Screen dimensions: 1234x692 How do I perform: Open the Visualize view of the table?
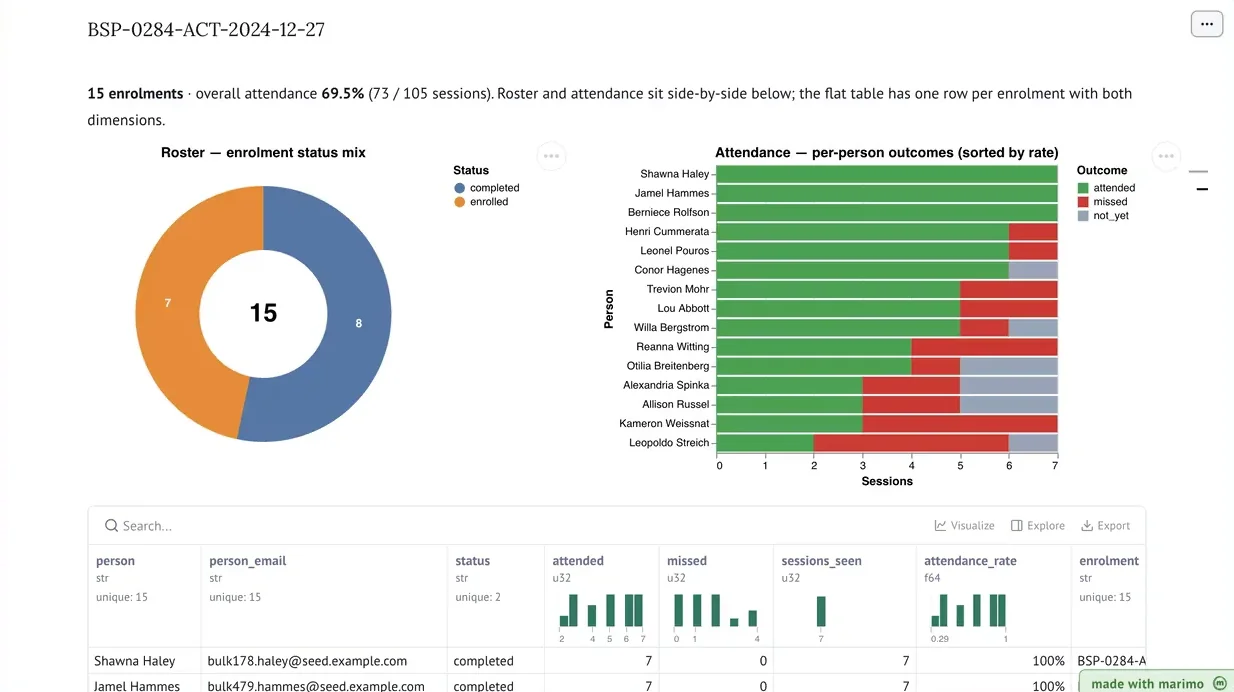[964, 526]
